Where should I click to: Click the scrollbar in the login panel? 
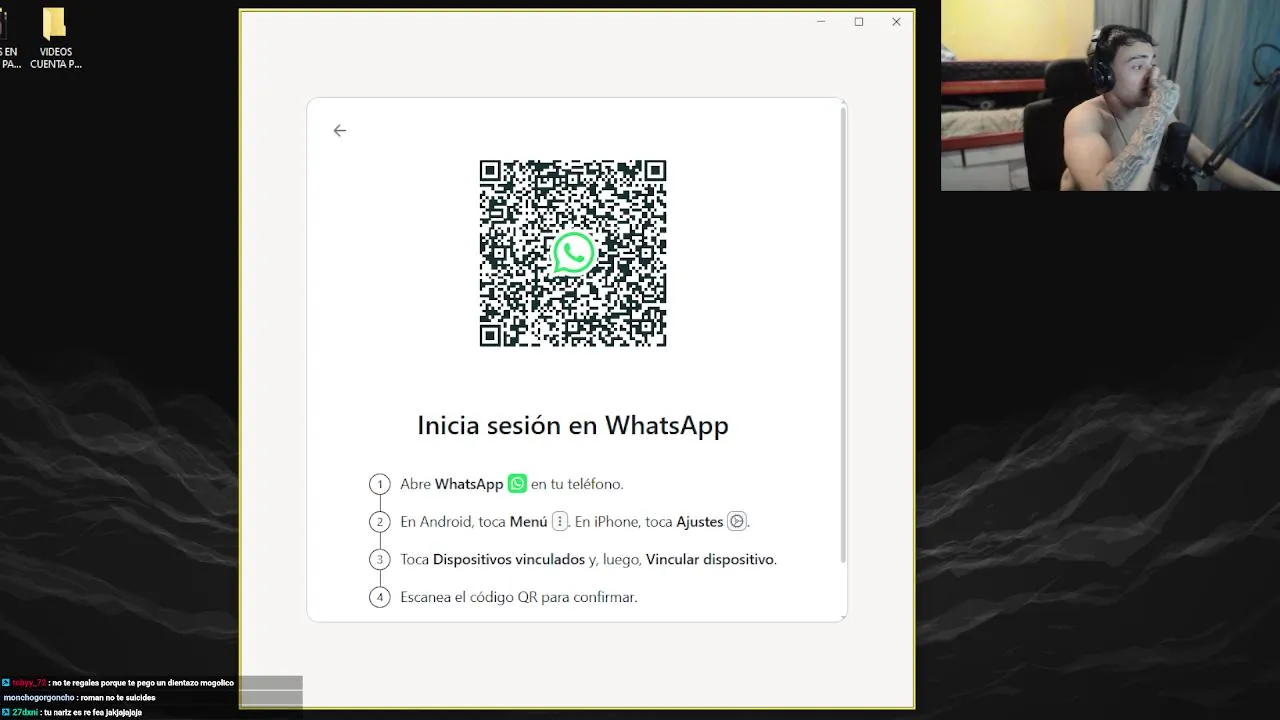pos(843,335)
